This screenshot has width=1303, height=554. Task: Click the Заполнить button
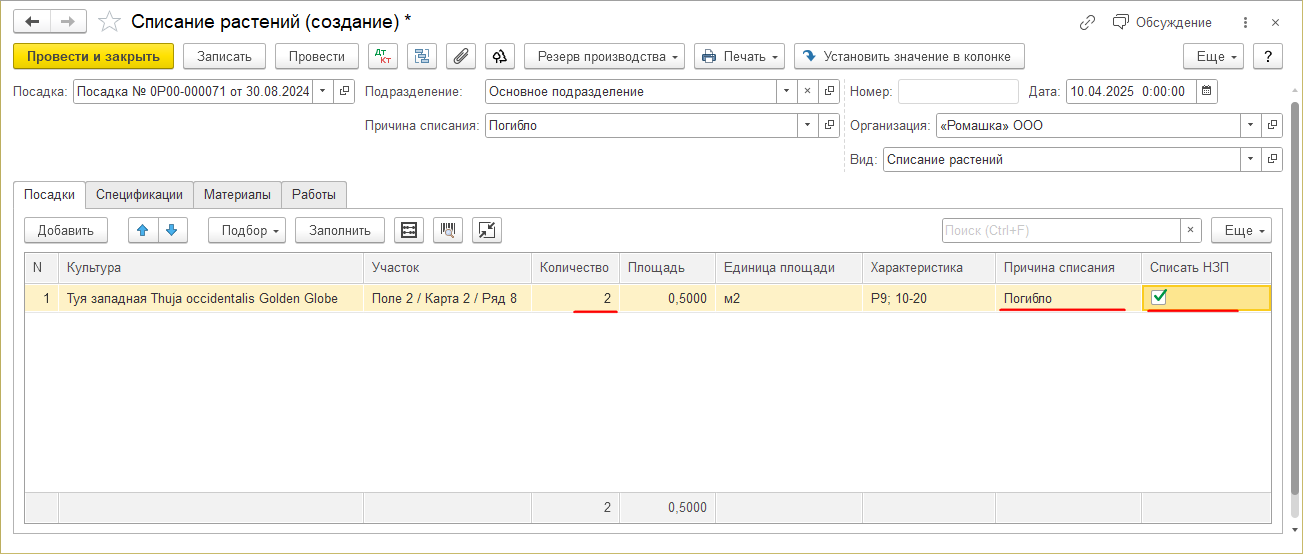pyautogui.click(x=339, y=230)
